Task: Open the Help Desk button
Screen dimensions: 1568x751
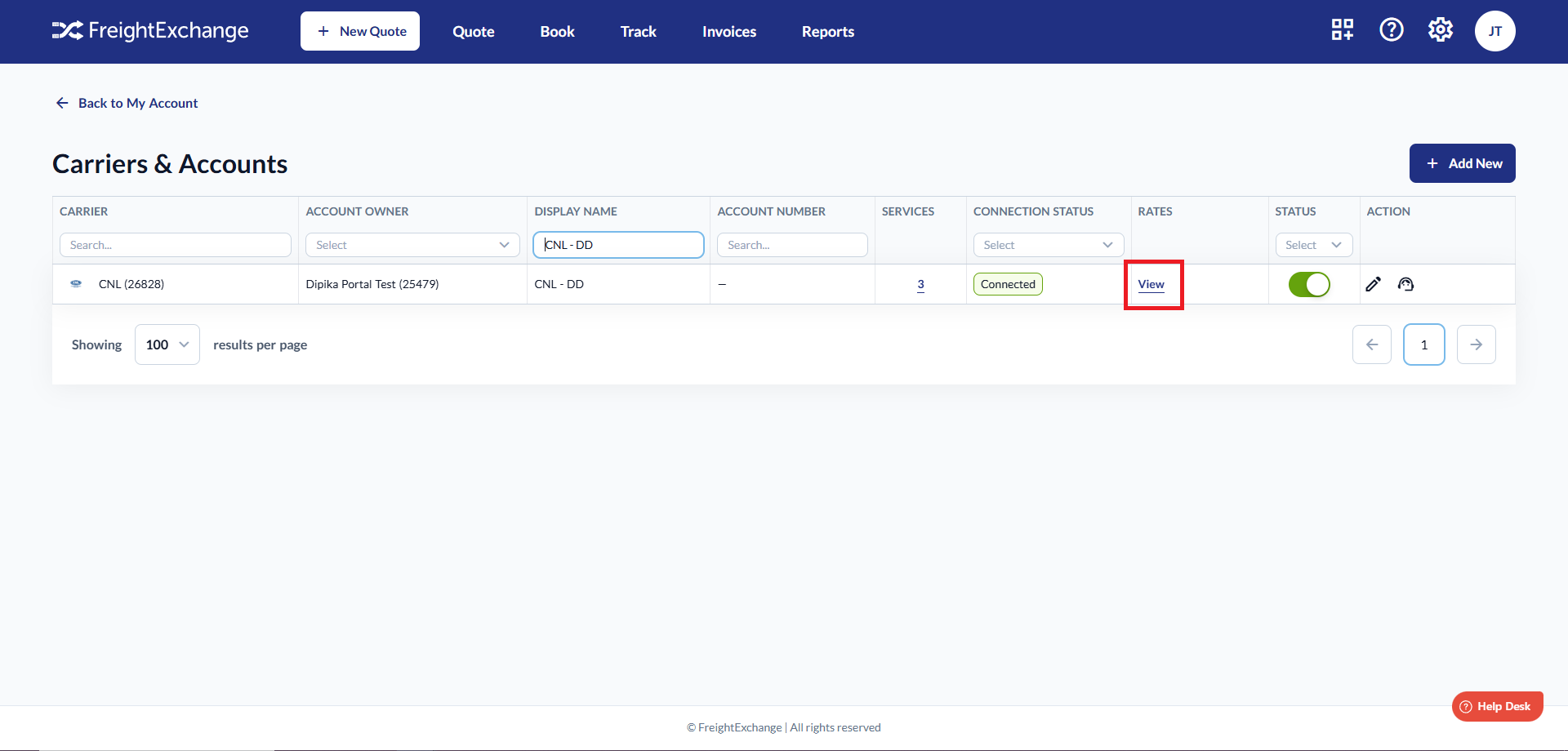Action: click(1498, 706)
